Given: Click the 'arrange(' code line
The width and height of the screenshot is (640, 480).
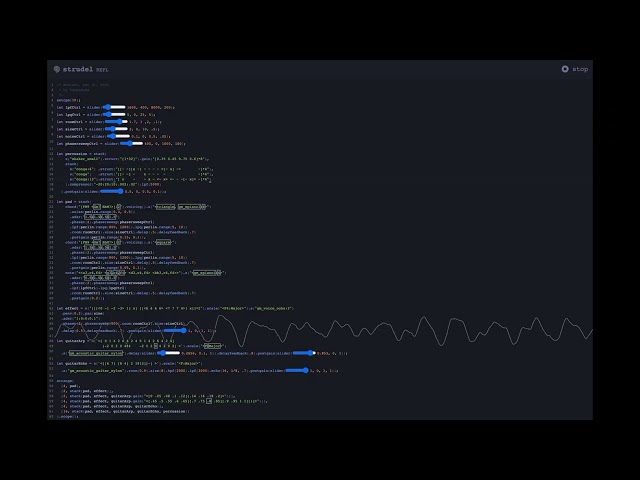Looking at the screenshot, I should tap(65, 381).
